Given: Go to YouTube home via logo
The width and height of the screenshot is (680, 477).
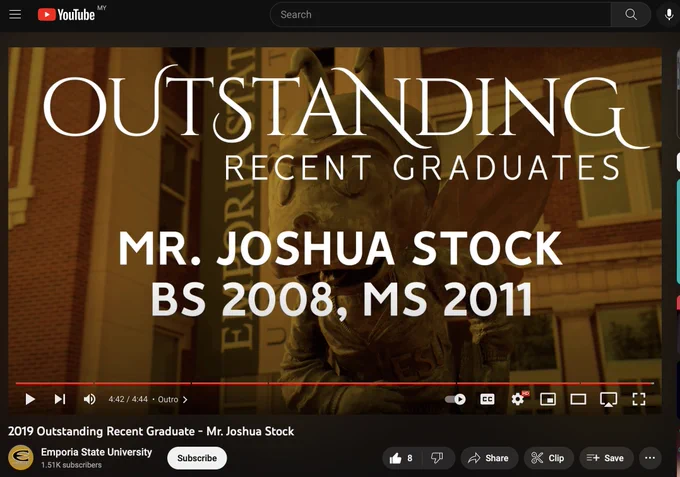Looking at the screenshot, I should tap(66, 15).
